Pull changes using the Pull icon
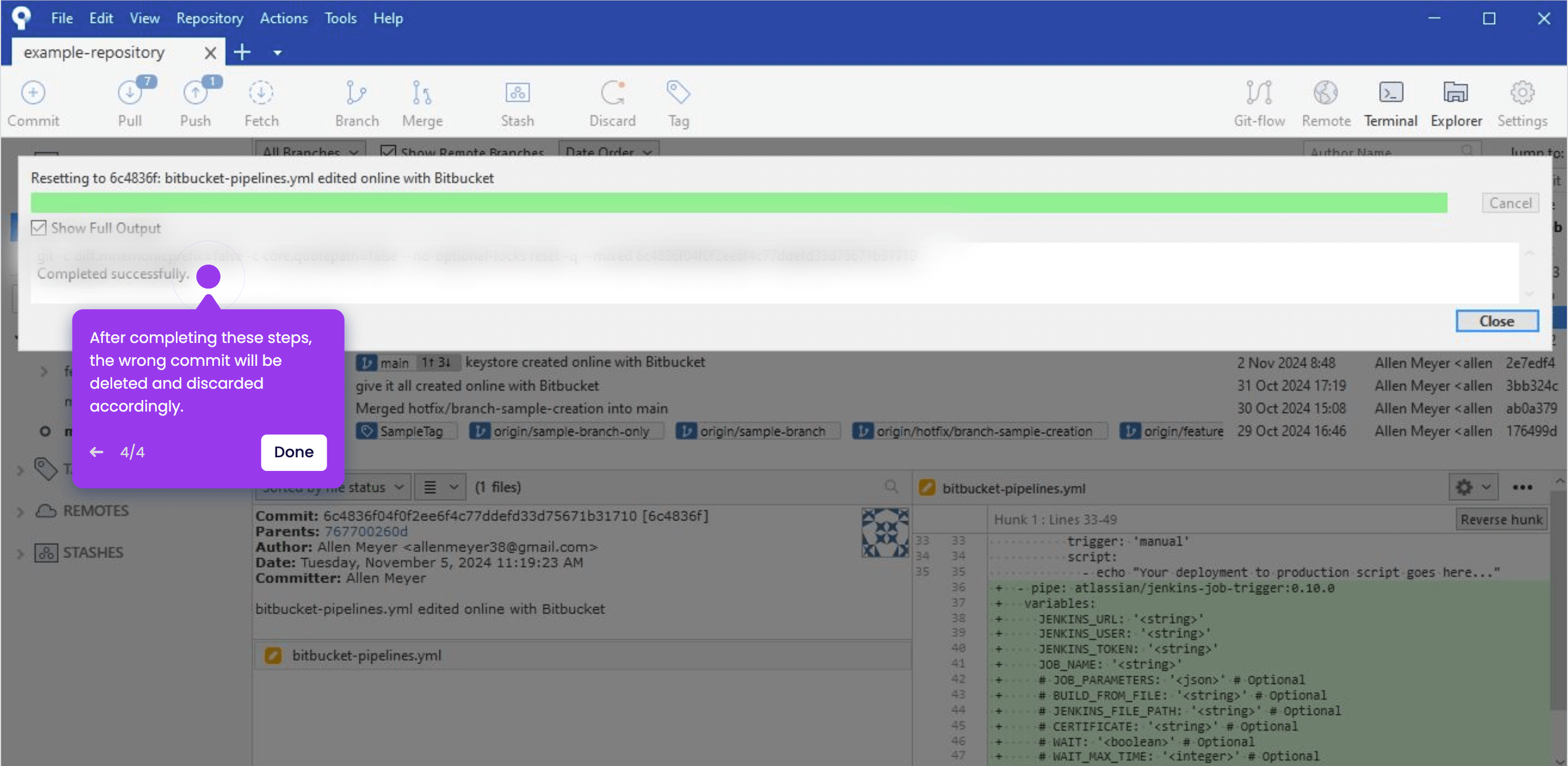Screen dimensions: 1568x766 [130, 93]
